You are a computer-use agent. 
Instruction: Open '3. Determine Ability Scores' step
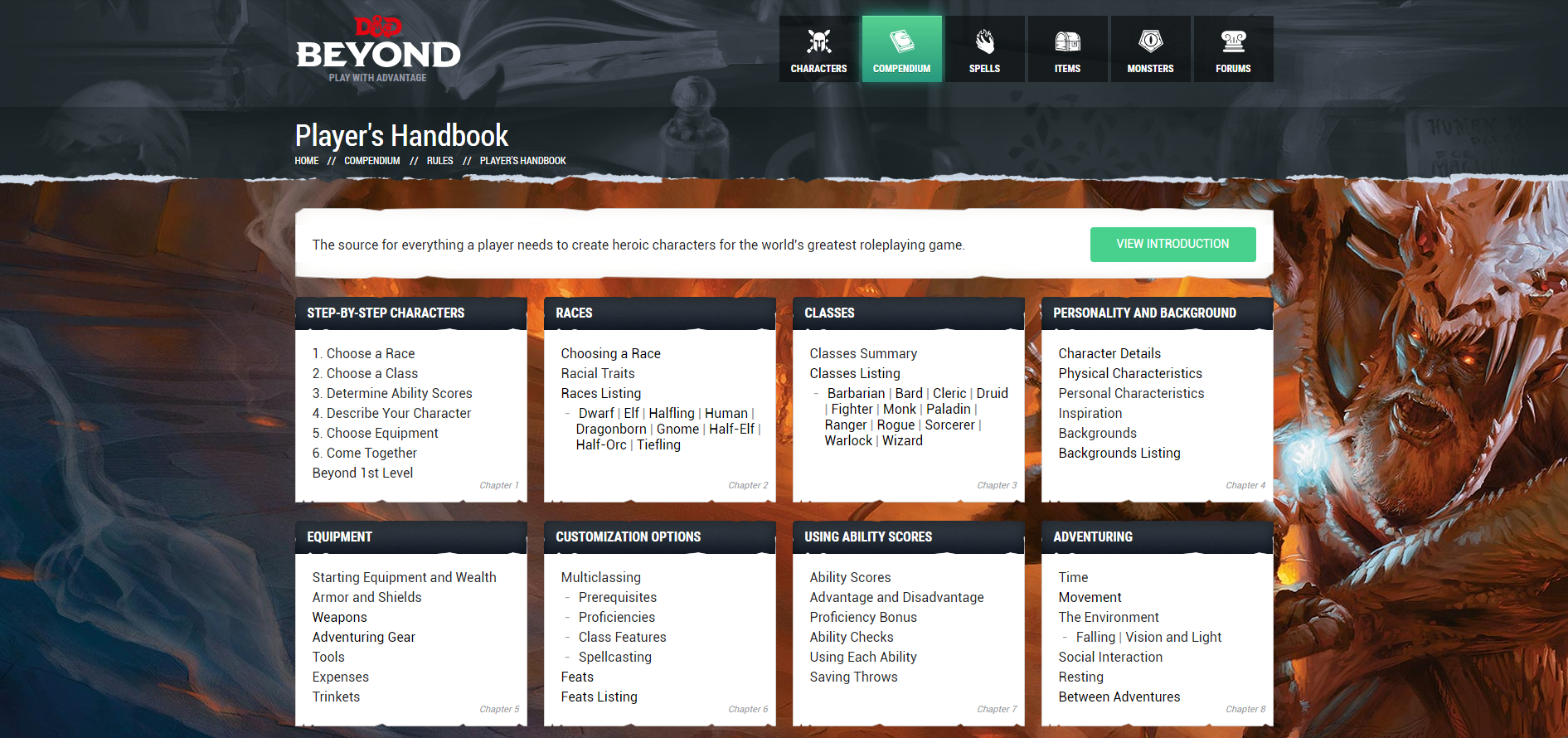tap(392, 393)
